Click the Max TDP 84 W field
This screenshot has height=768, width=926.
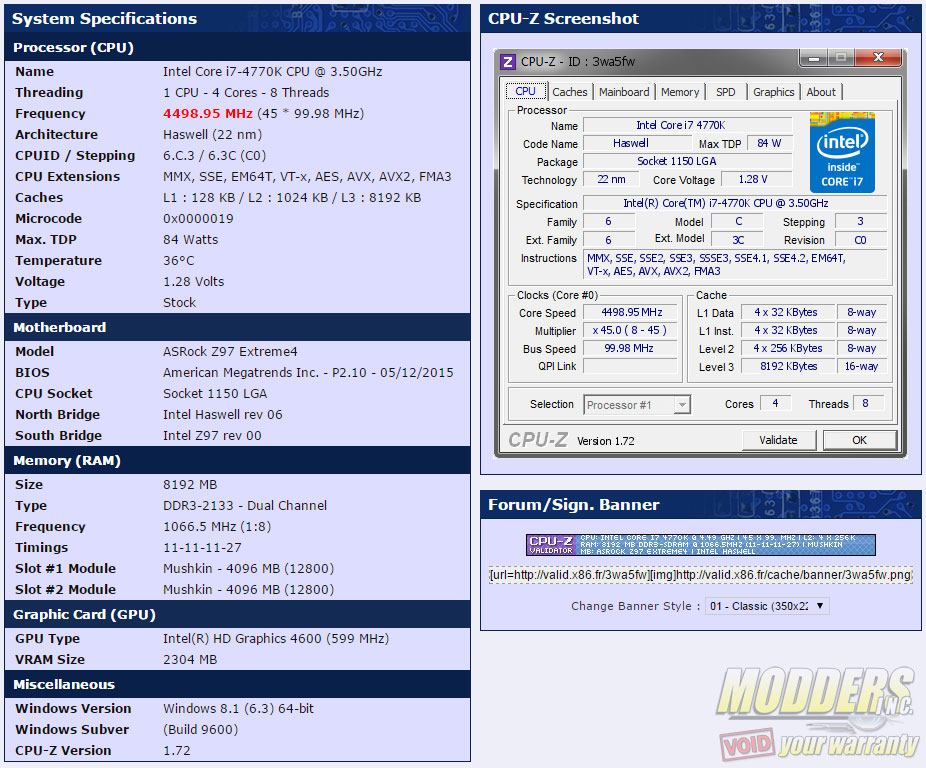point(770,144)
